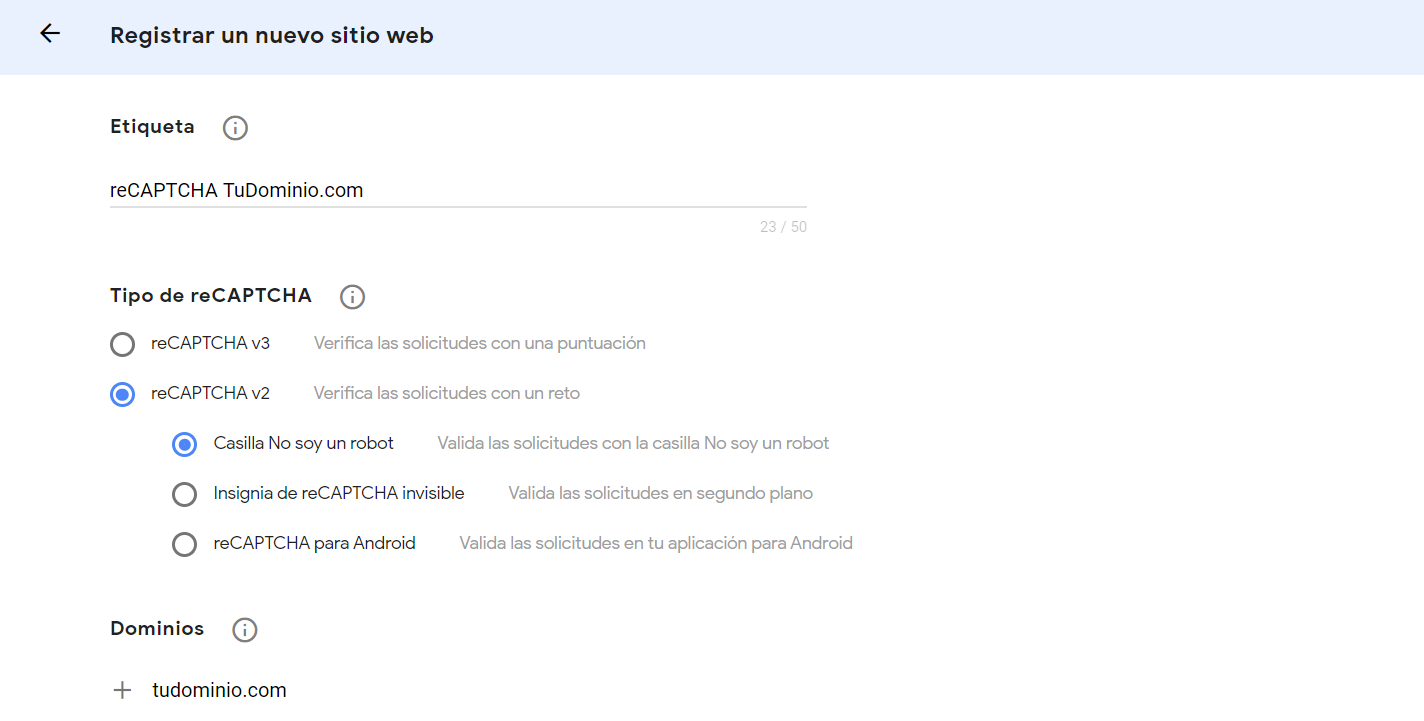This screenshot has height=721, width=1424.
Task: Click the Dominios section heading
Action: (157, 628)
